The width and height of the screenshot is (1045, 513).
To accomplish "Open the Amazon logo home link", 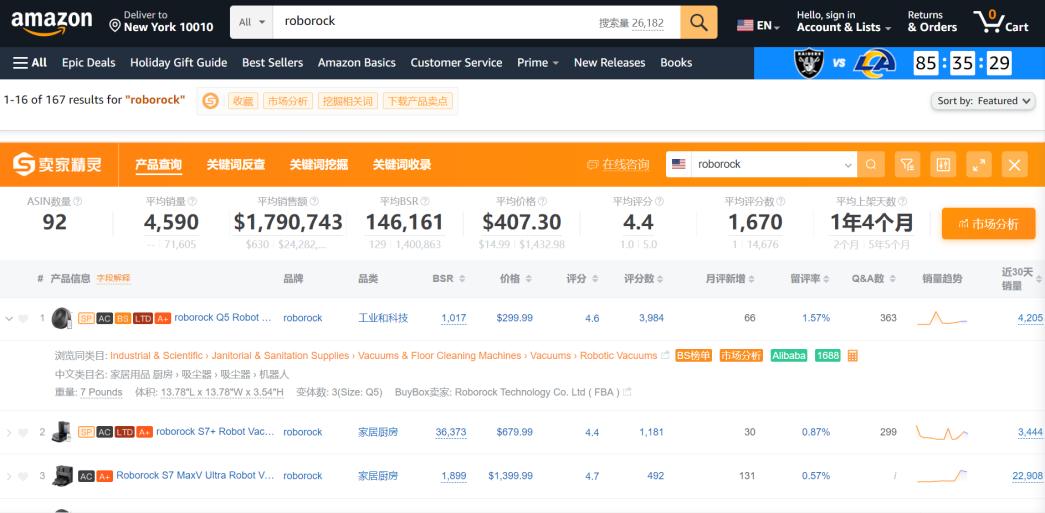I will coord(52,24).
